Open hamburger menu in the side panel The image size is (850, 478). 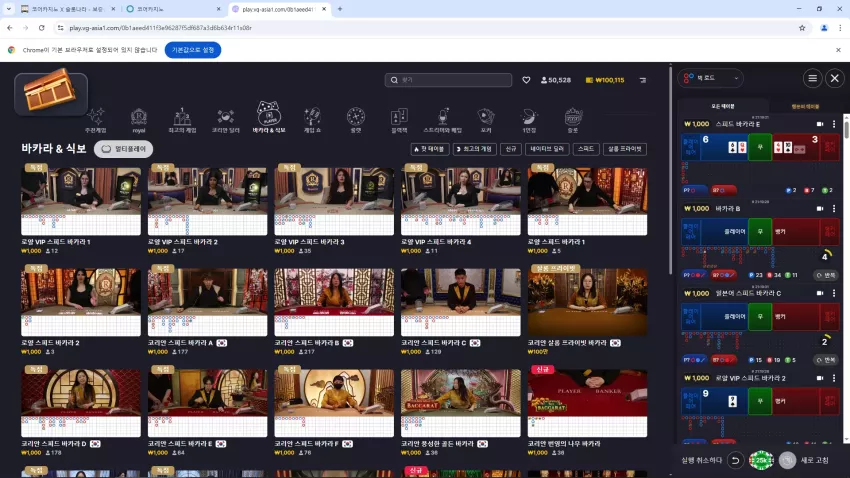pos(812,79)
